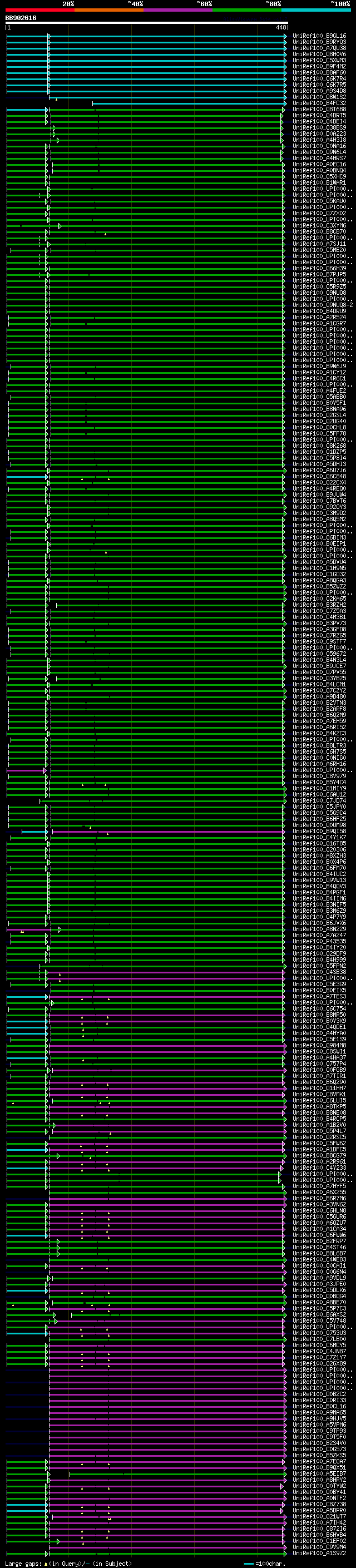Image resolution: width=356 pixels, height=1568 pixels.
Task: Pick the label UniRef100_C4Y233
Action: [319, 1168]
